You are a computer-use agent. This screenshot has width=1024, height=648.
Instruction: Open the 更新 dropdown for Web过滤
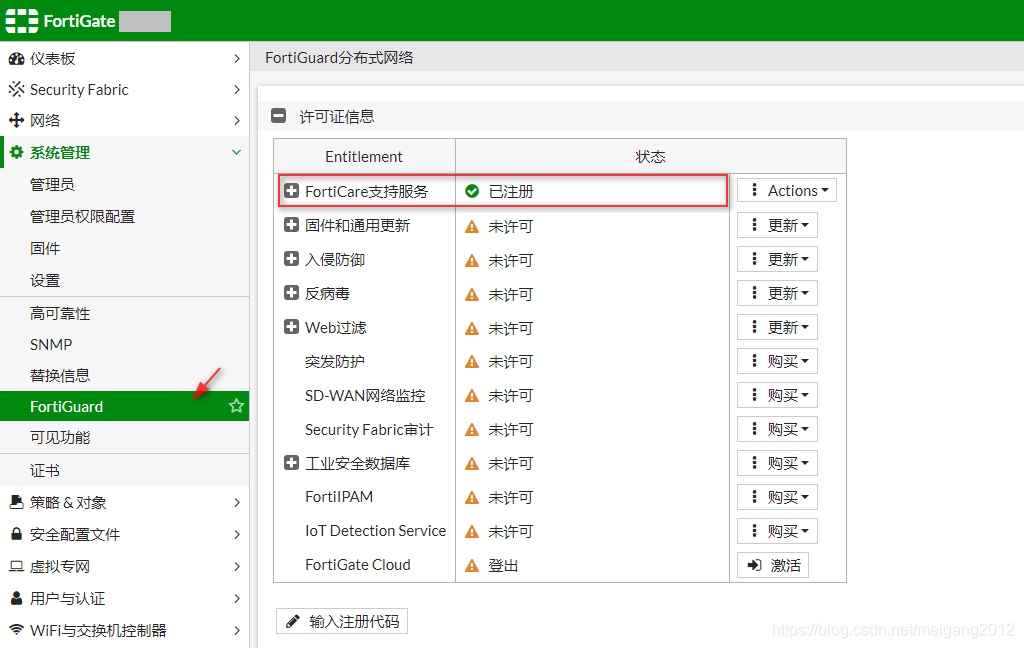click(777, 327)
